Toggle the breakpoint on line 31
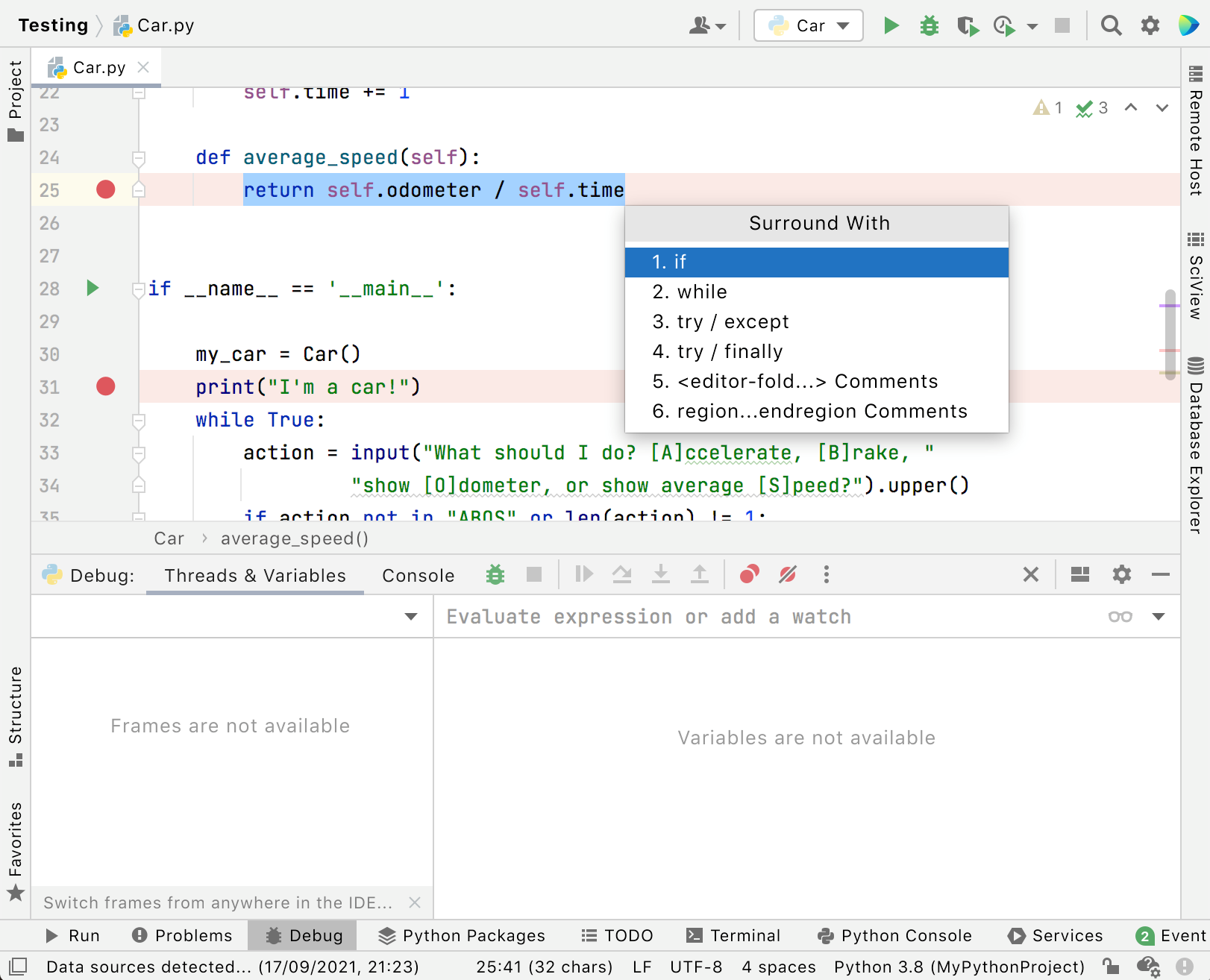The width and height of the screenshot is (1210, 980). [x=105, y=386]
